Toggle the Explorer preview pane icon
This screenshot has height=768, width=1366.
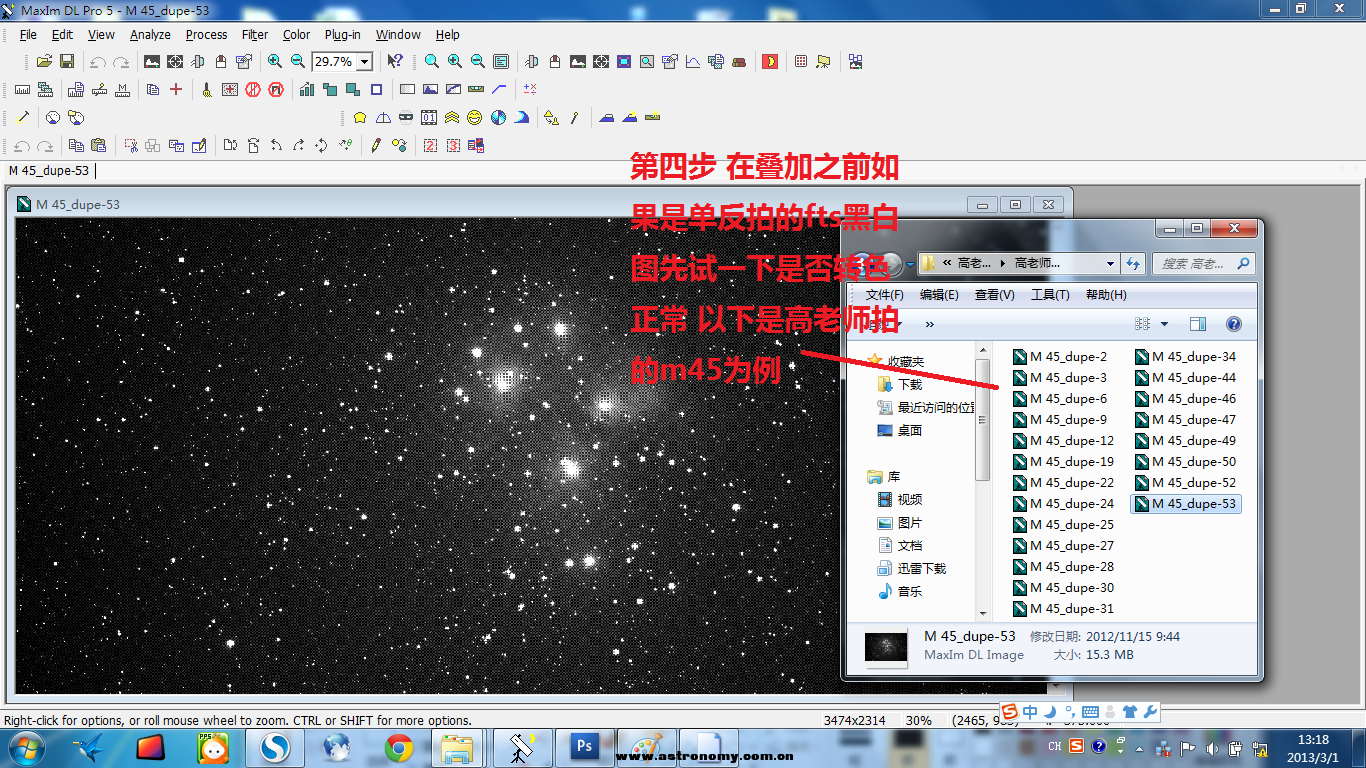tap(1198, 324)
